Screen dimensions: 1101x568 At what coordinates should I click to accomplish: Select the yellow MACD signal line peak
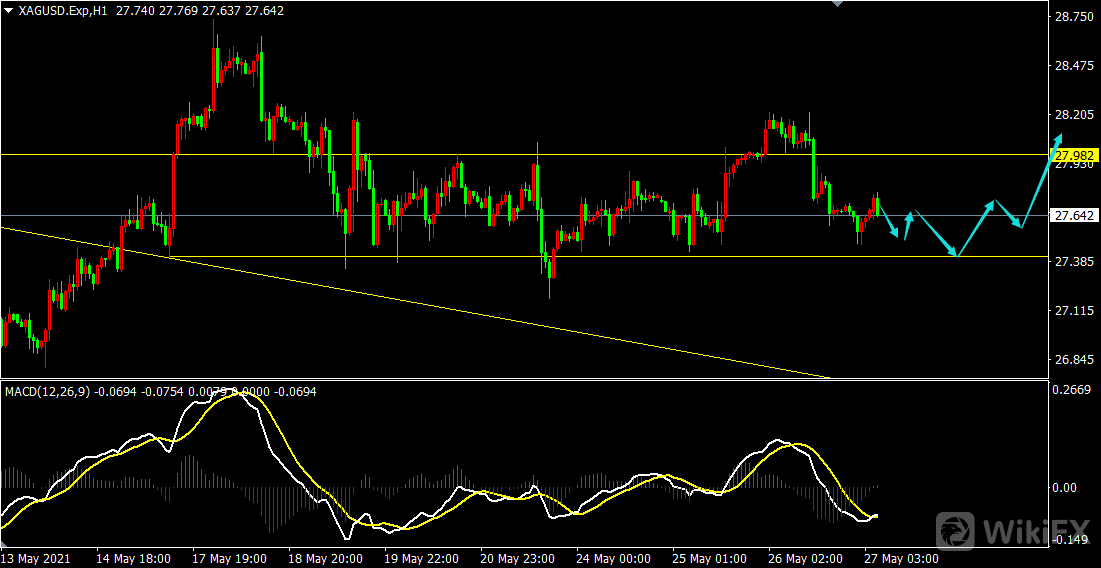tap(235, 395)
